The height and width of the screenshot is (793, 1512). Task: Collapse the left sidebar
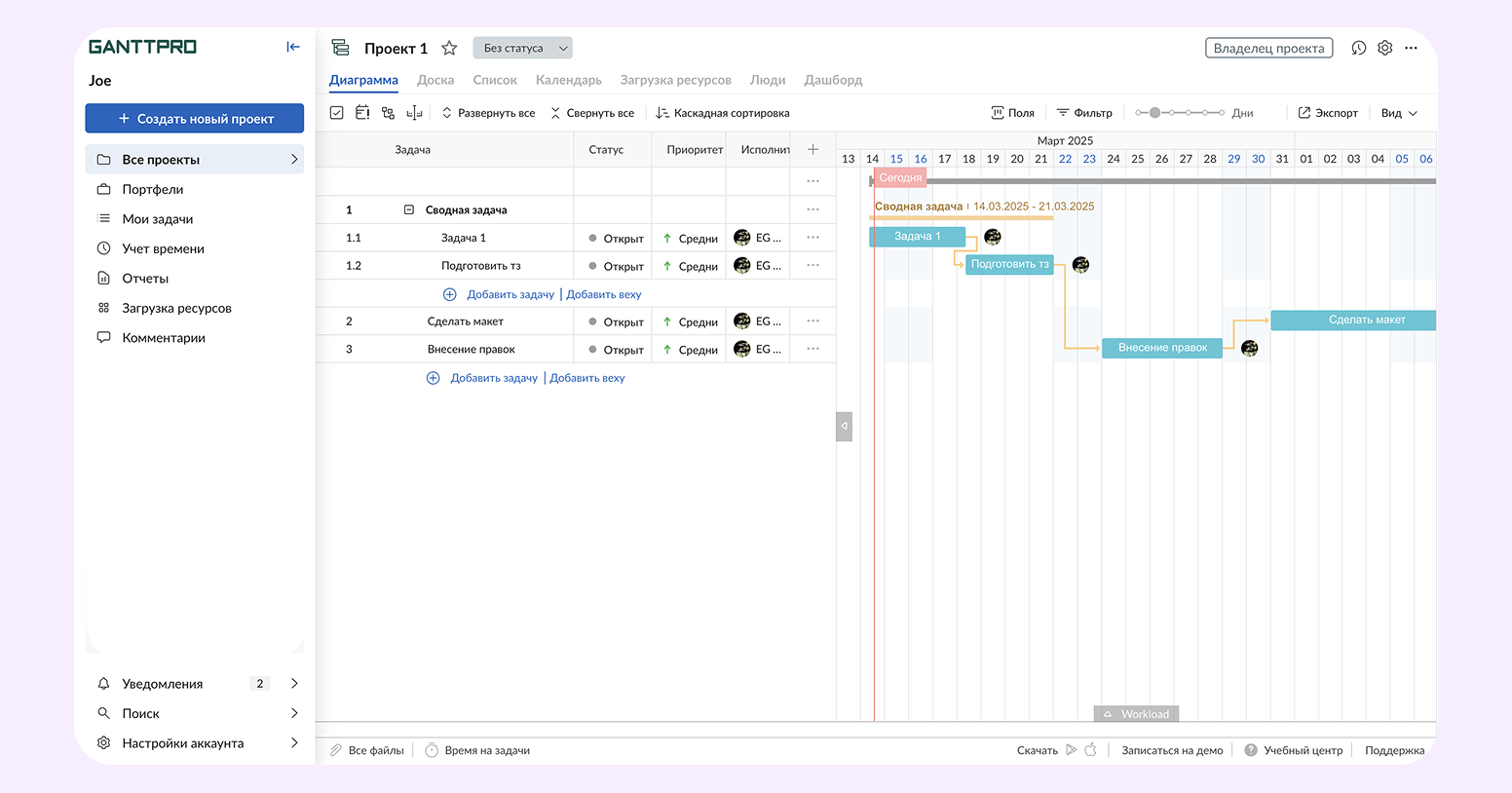click(292, 46)
